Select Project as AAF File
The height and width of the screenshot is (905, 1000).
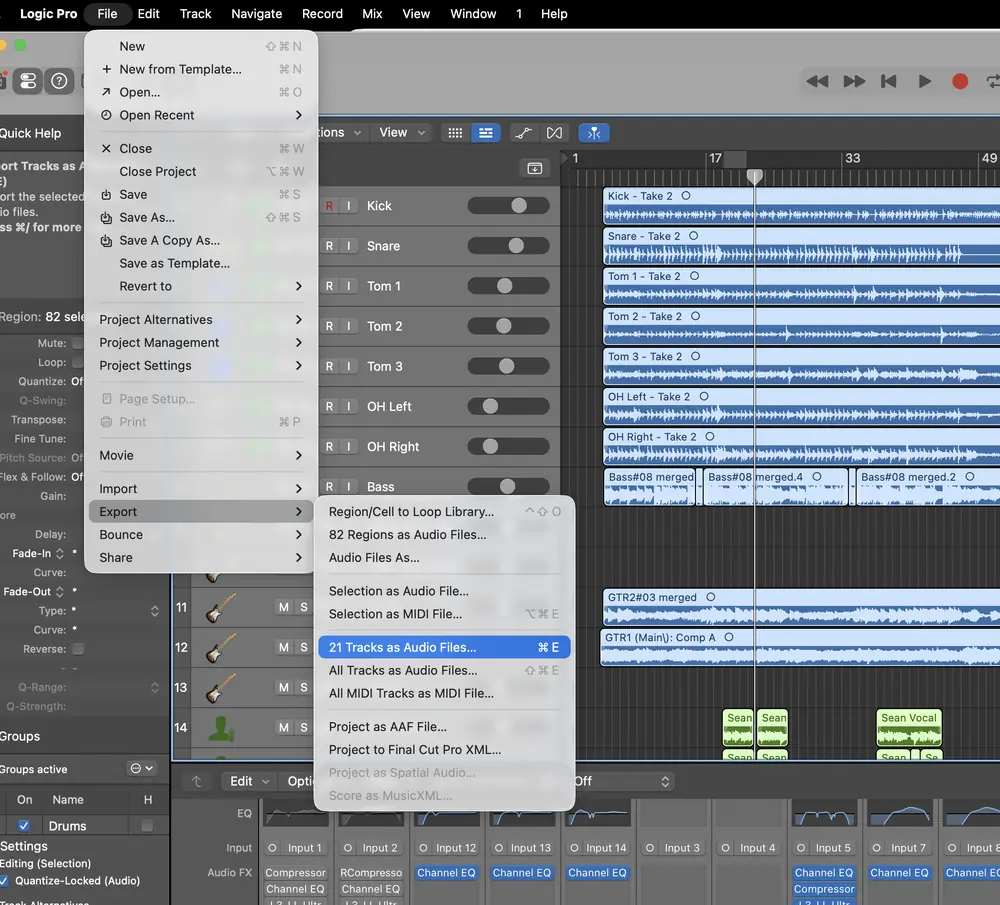point(444,727)
